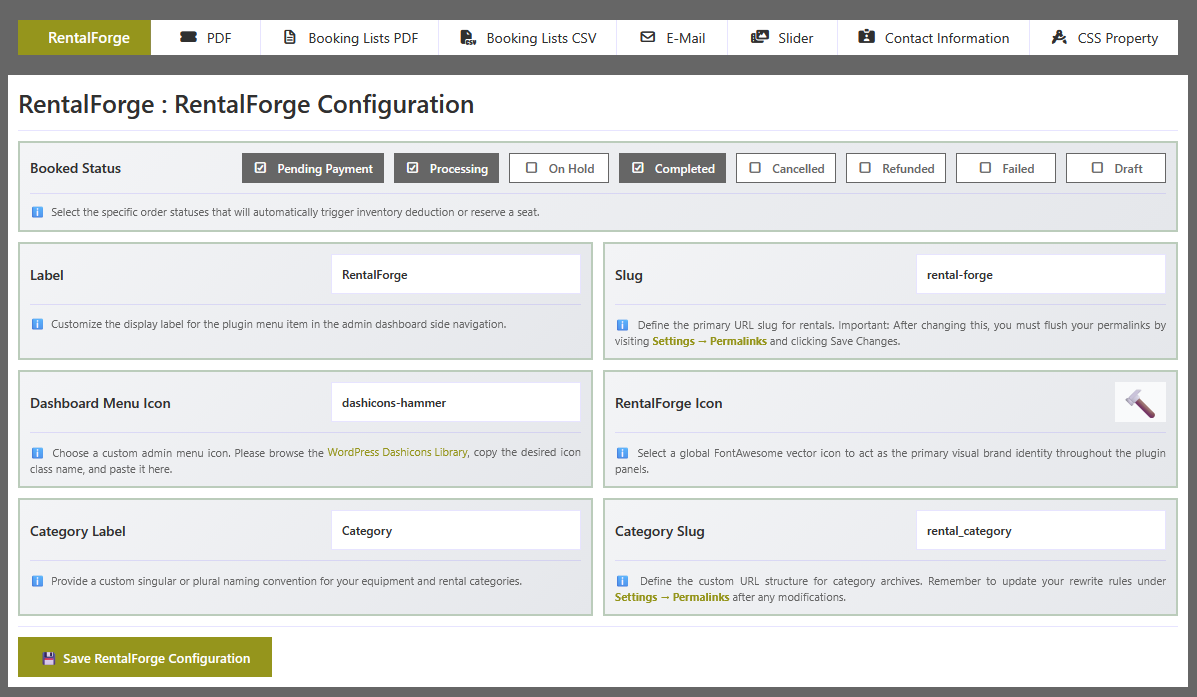Click the info icon under Category Slug
1197x697 pixels.
(622, 581)
